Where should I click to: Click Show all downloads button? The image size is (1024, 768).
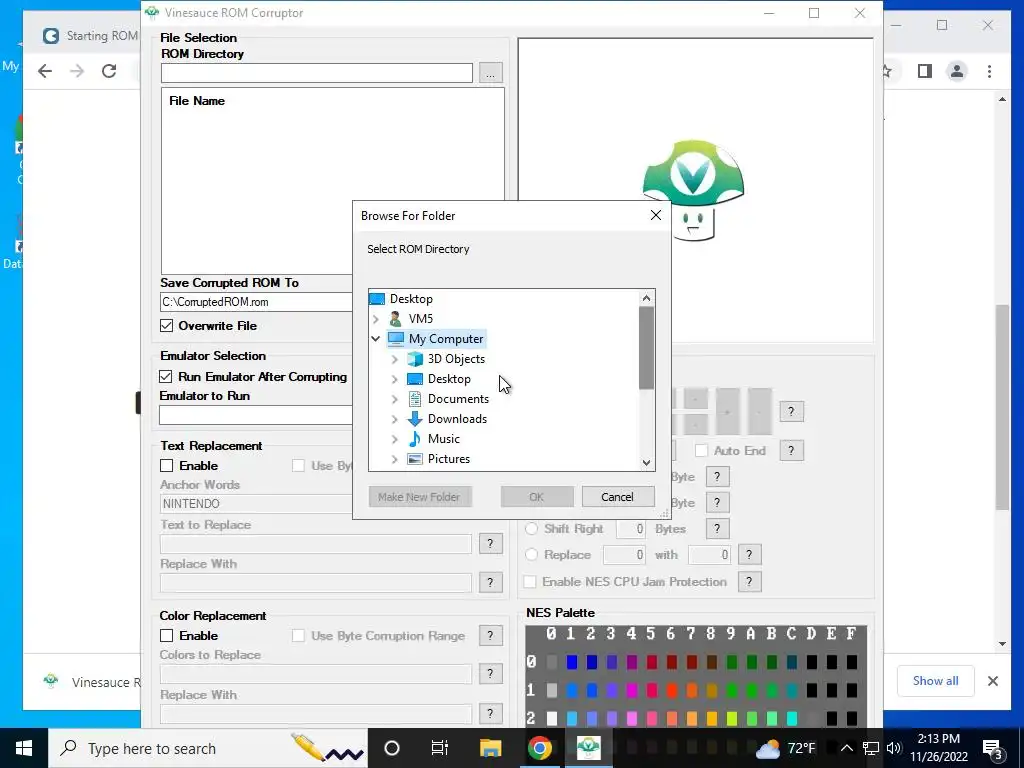coord(935,681)
